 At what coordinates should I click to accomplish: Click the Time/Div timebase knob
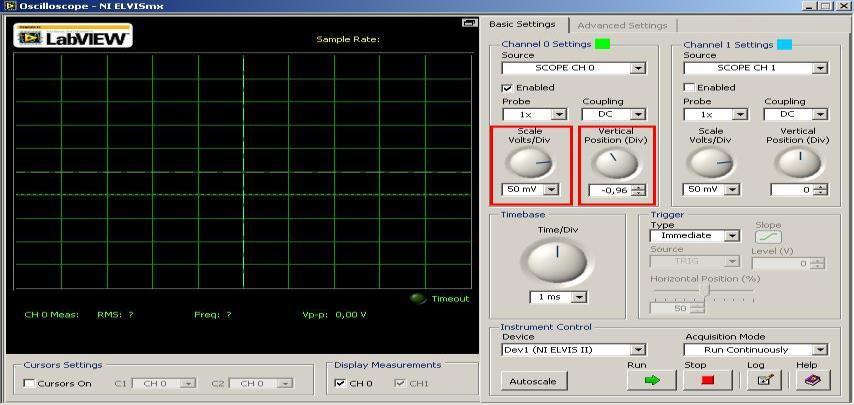[557, 262]
